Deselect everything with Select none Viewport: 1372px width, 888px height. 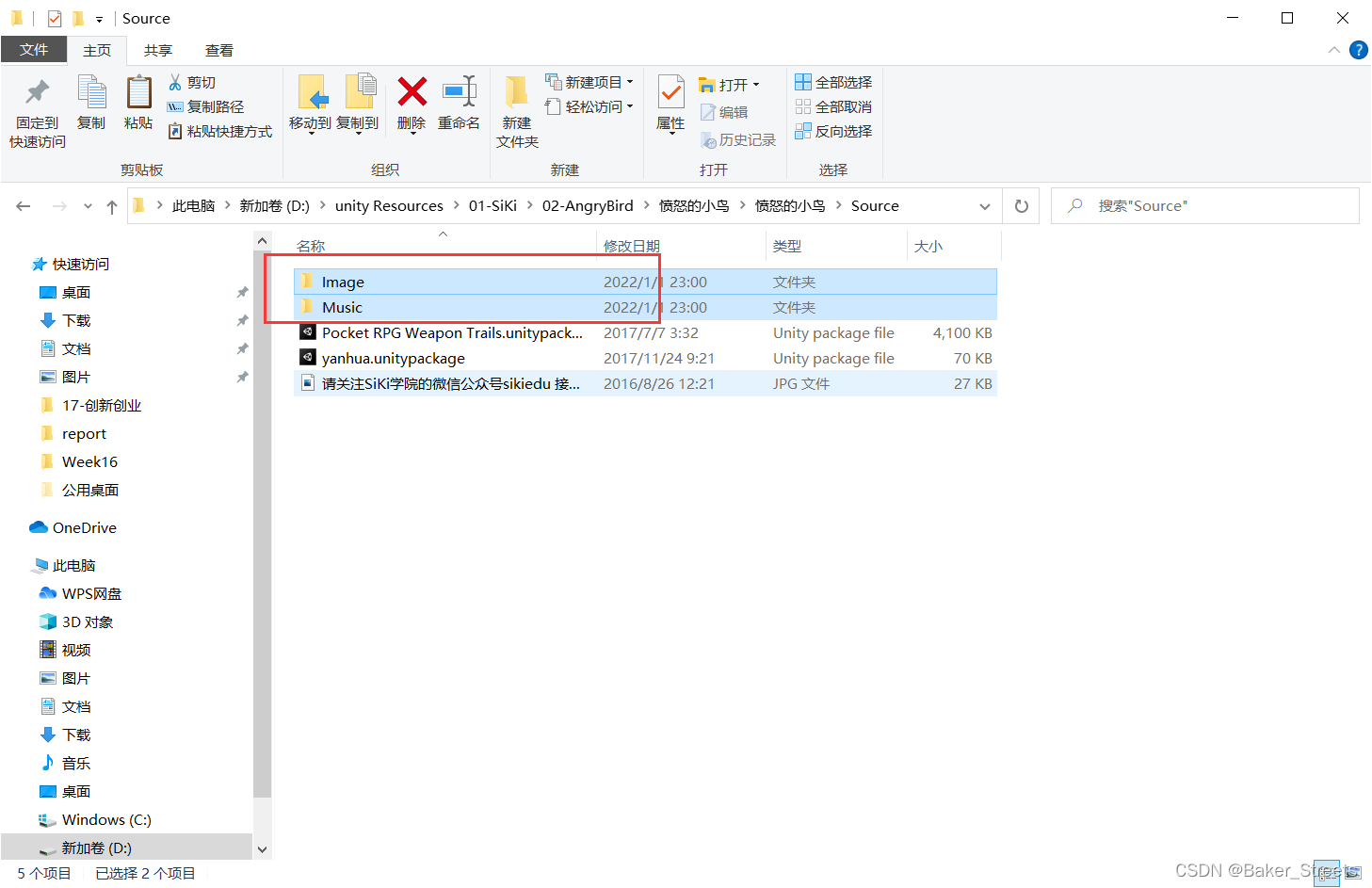[x=833, y=107]
